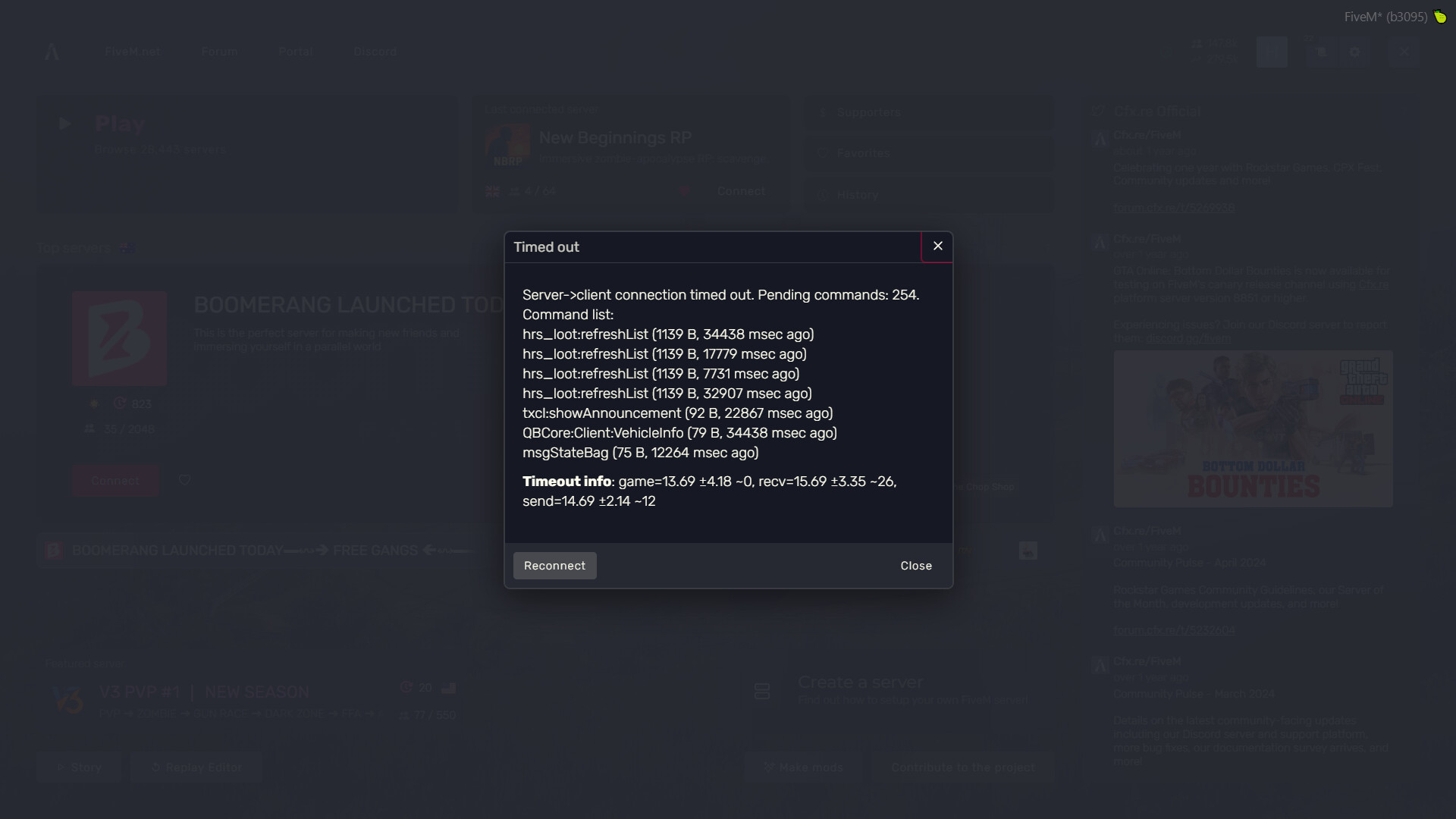Click the Create a server icon

762,691
